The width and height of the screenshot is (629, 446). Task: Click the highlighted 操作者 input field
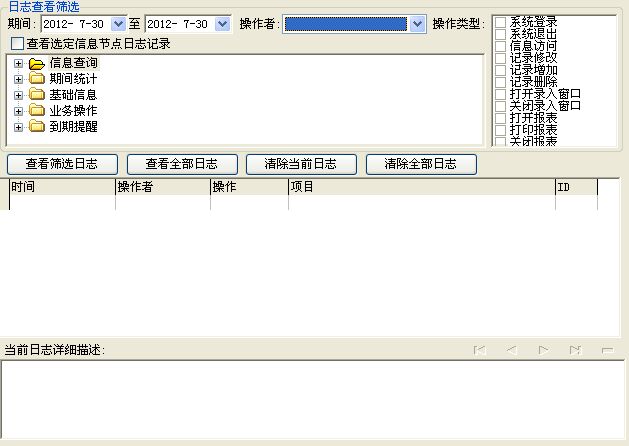(346, 24)
